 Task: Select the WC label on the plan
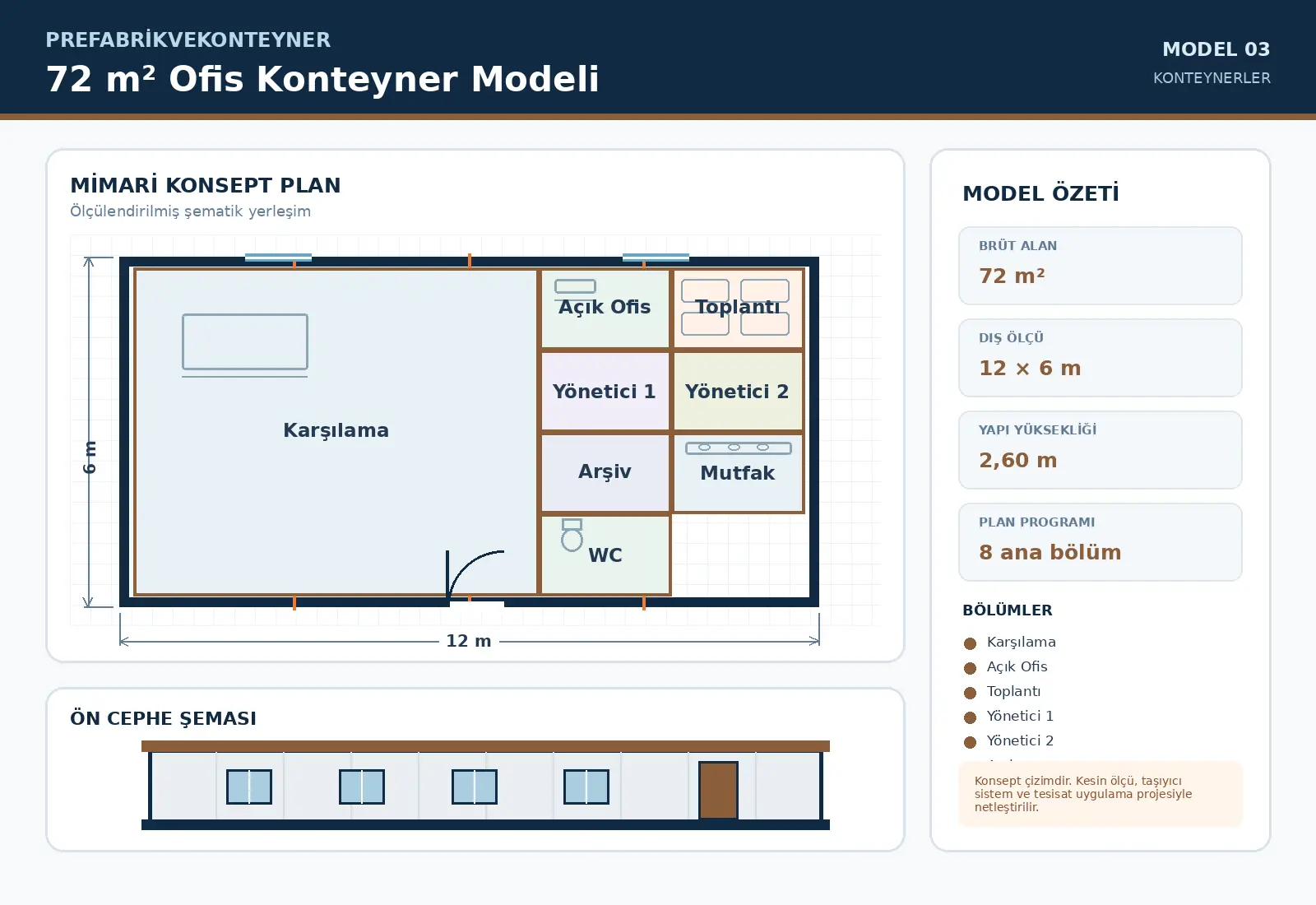coord(605,555)
